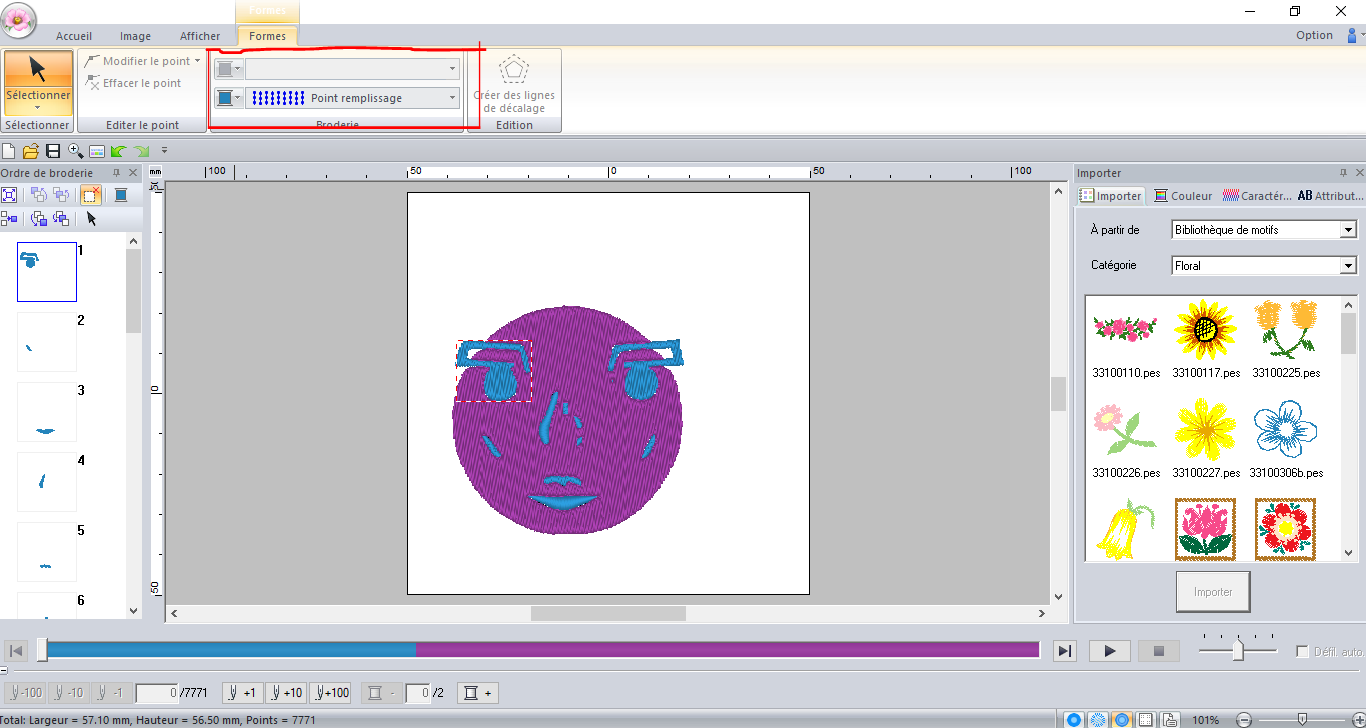Toggle the Défil. auto. checkbox
1366x728 pixels.
(x=1302, y=651)
